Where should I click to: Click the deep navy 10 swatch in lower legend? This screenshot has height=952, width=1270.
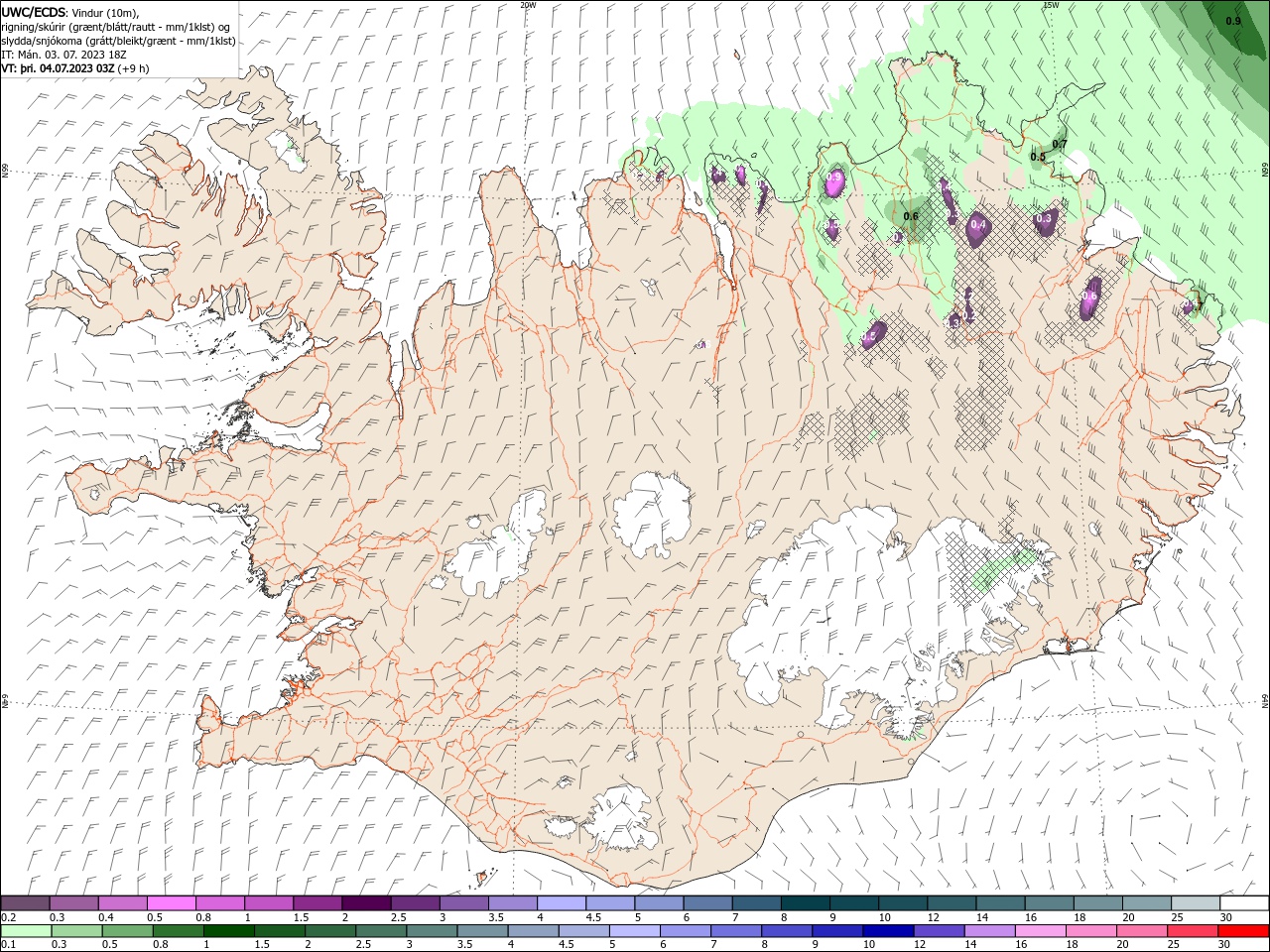[x=887, y=931]
